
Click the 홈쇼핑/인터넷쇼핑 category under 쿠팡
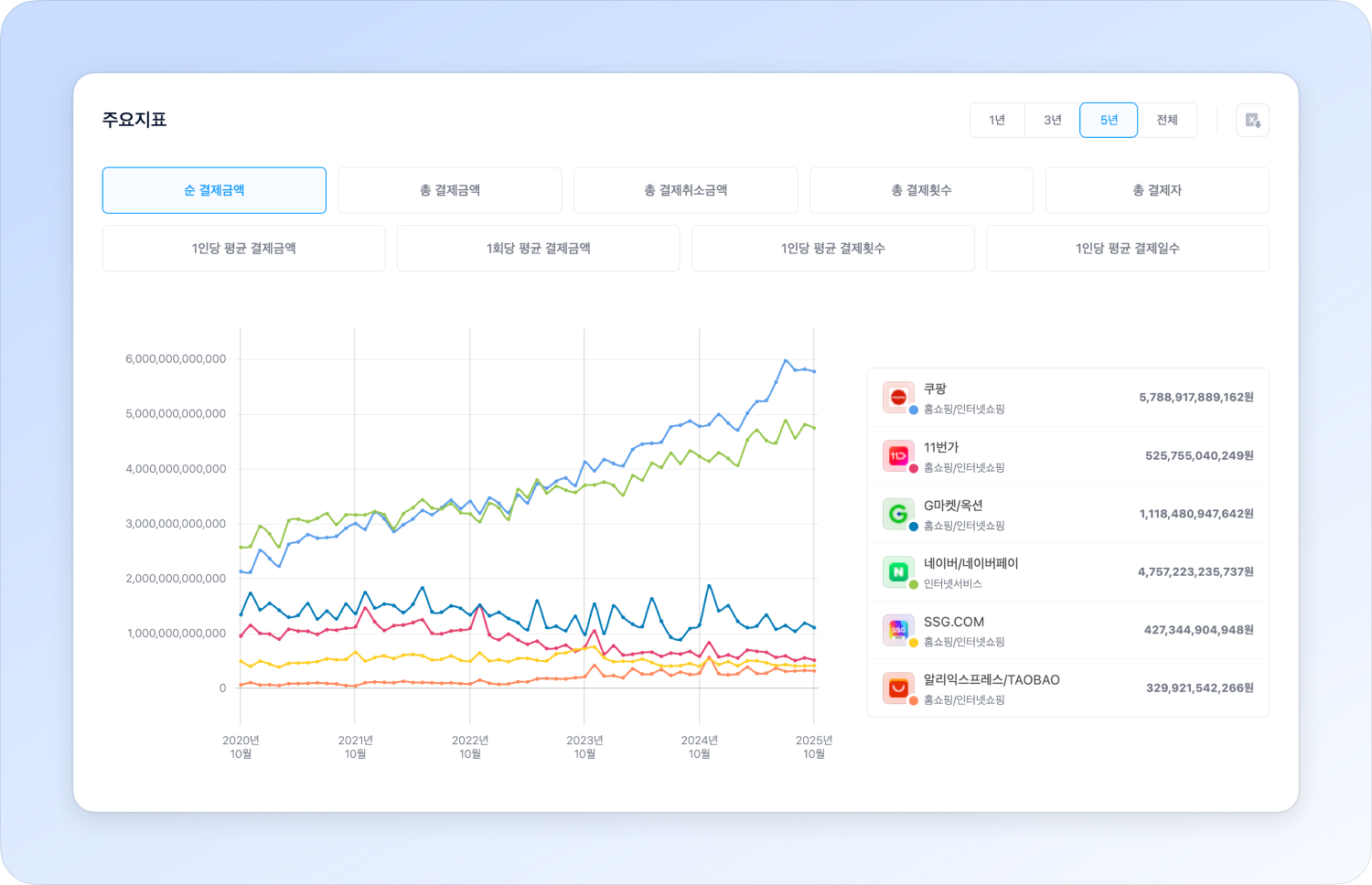[x=964, y=410]
